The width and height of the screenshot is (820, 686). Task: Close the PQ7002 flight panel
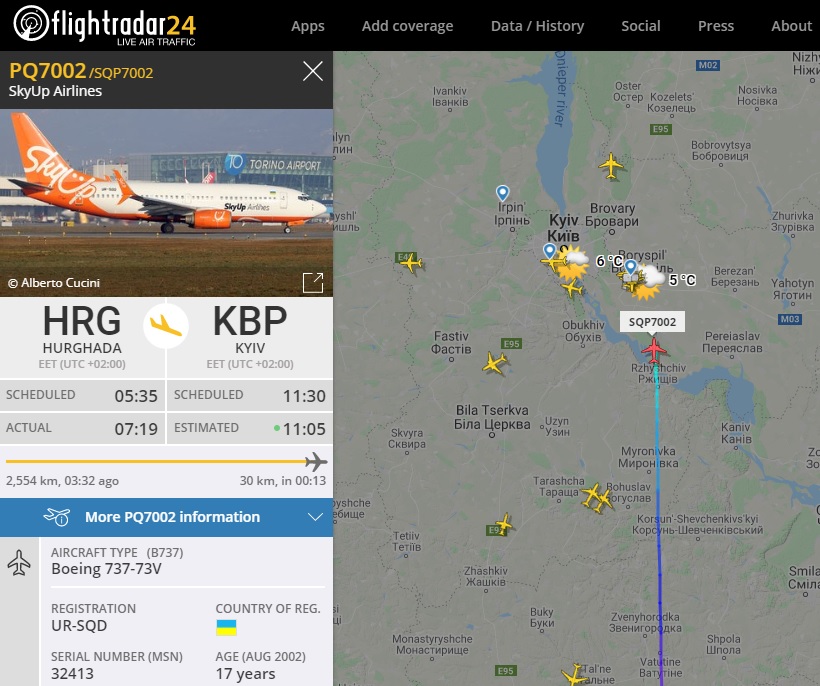pyautogui.click(x=313, y=71)
